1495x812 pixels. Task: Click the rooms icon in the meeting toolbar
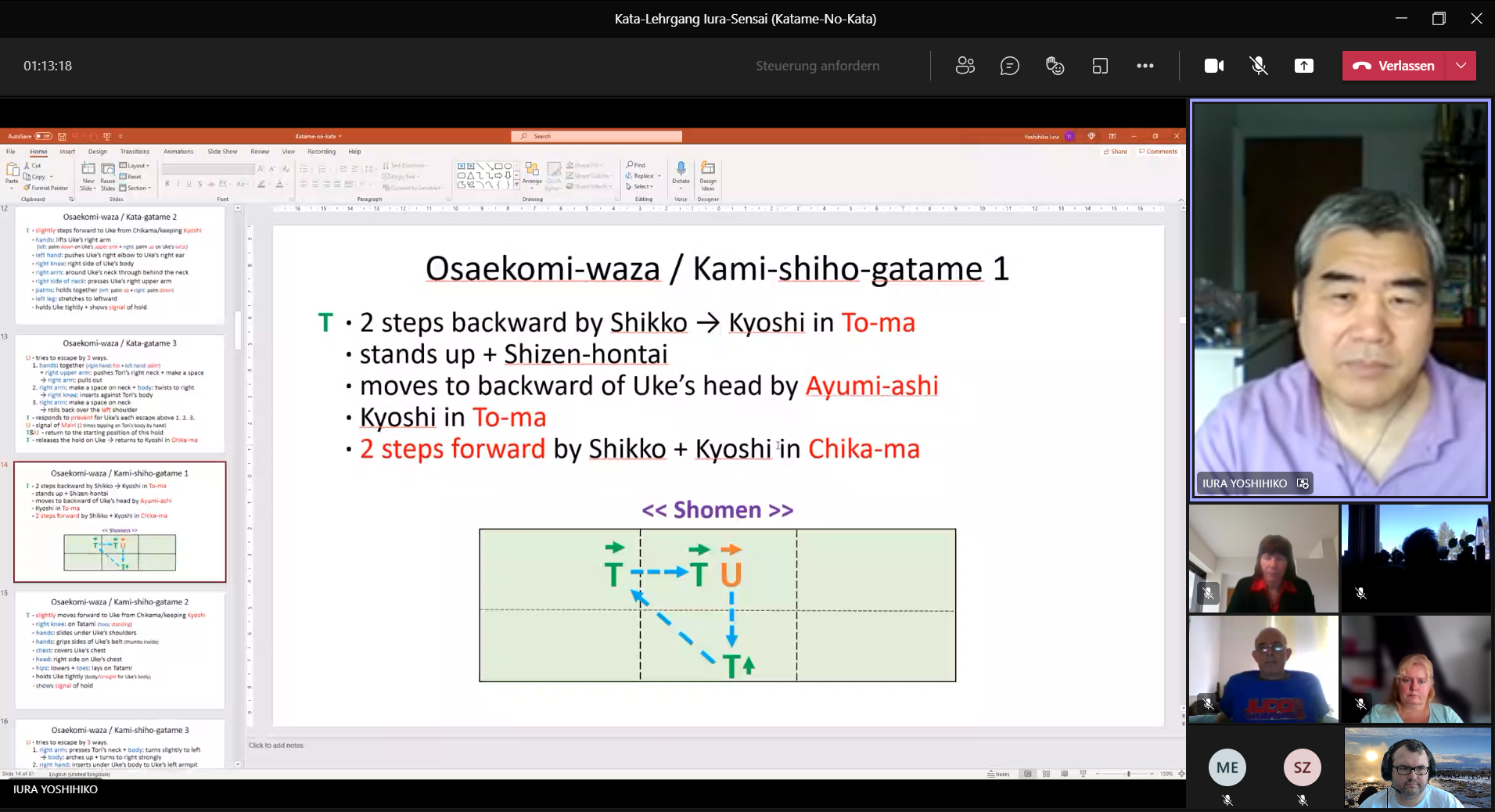click(1100, 66)
